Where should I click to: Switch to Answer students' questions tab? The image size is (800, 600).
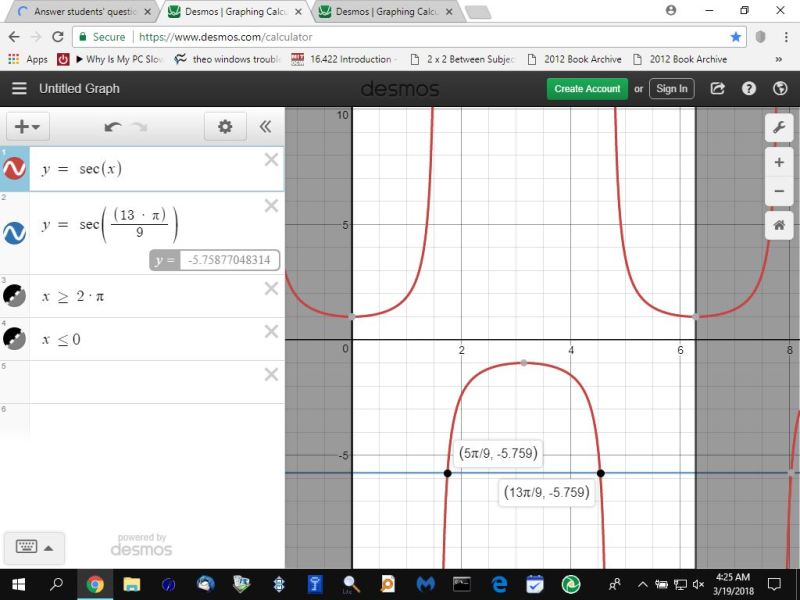coord(80,11)
